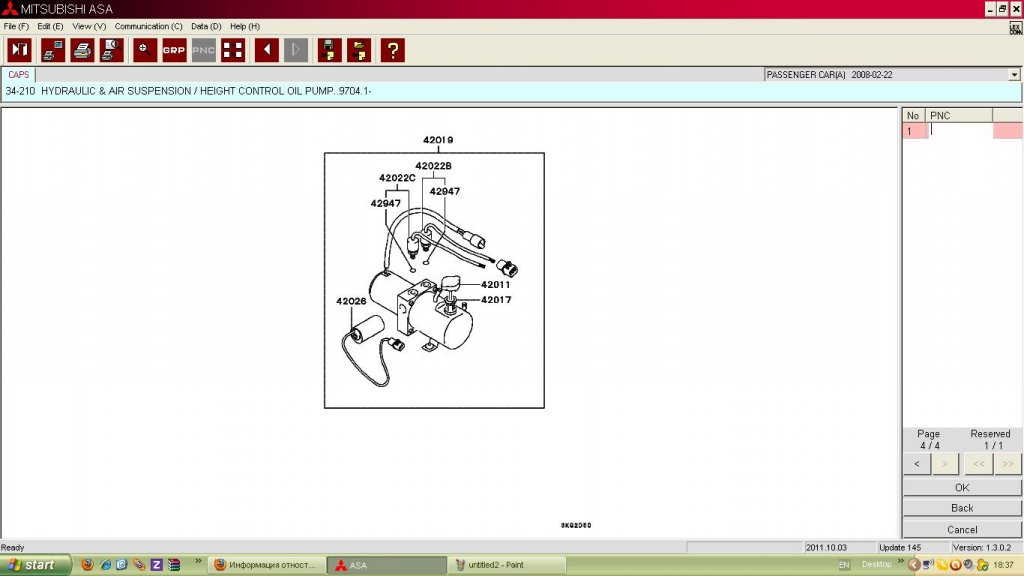Screen dimensions: 1024x576
Task: Open the Help (H) menu
Action: [245, 27]
